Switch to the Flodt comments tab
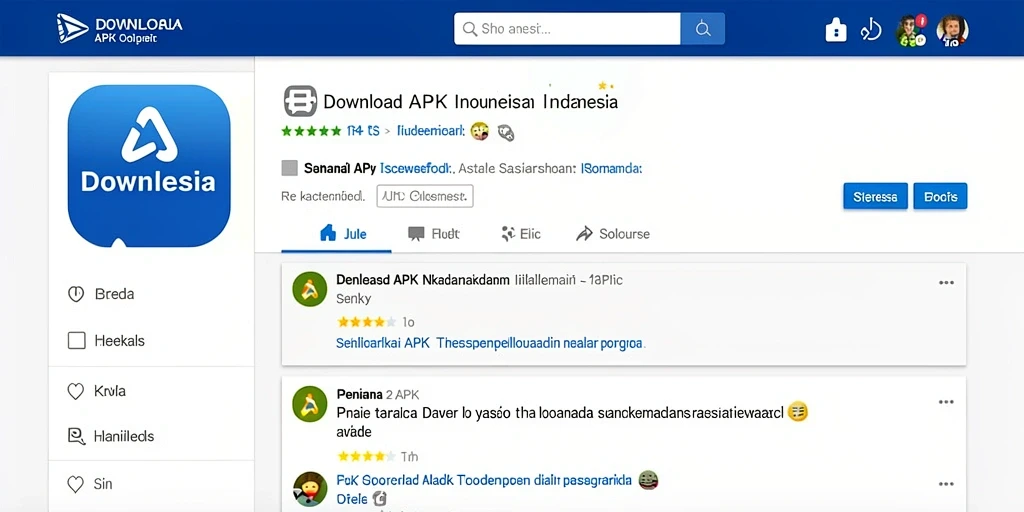The width and height of the screenshot is (1024, 512). pyautogui.click(x=434, y=234)
